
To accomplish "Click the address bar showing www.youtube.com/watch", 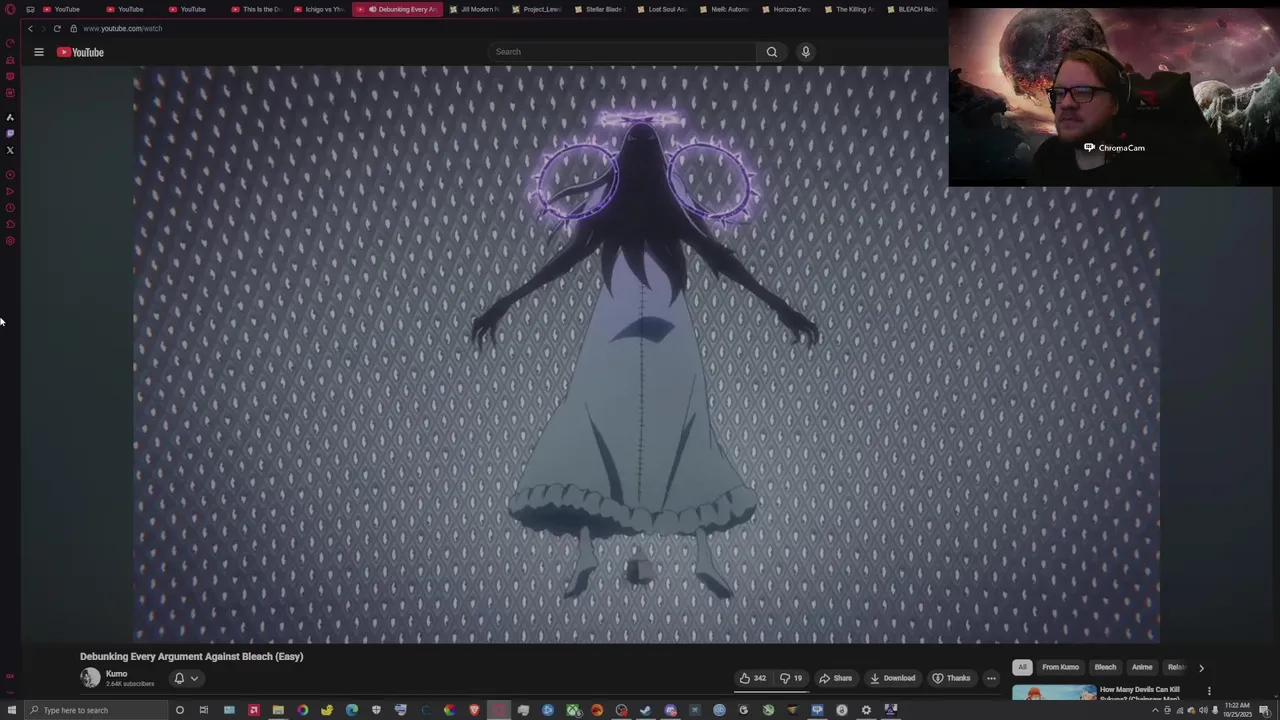I will click(122, 29).
